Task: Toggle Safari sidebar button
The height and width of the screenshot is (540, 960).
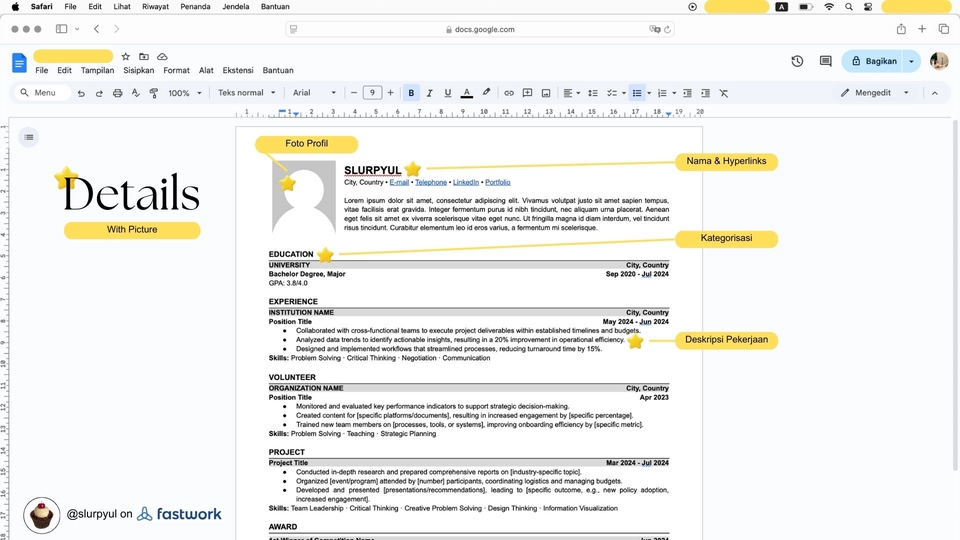Action: tap(61, 29)
